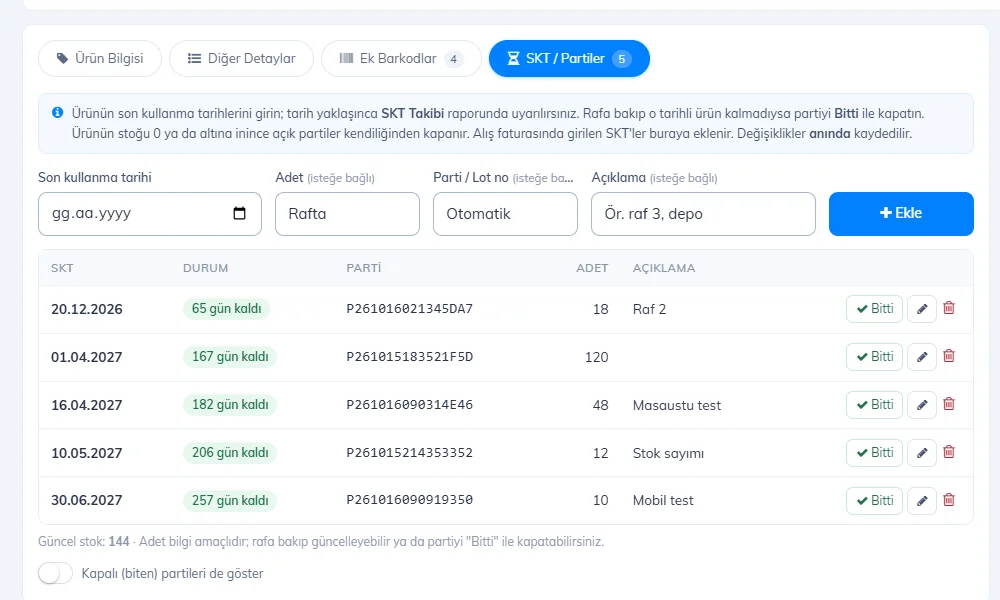Click the PARTİ column header
The width and height of the screenshot is (1000, 600).
pyautogui.click(x=364, y=268)
